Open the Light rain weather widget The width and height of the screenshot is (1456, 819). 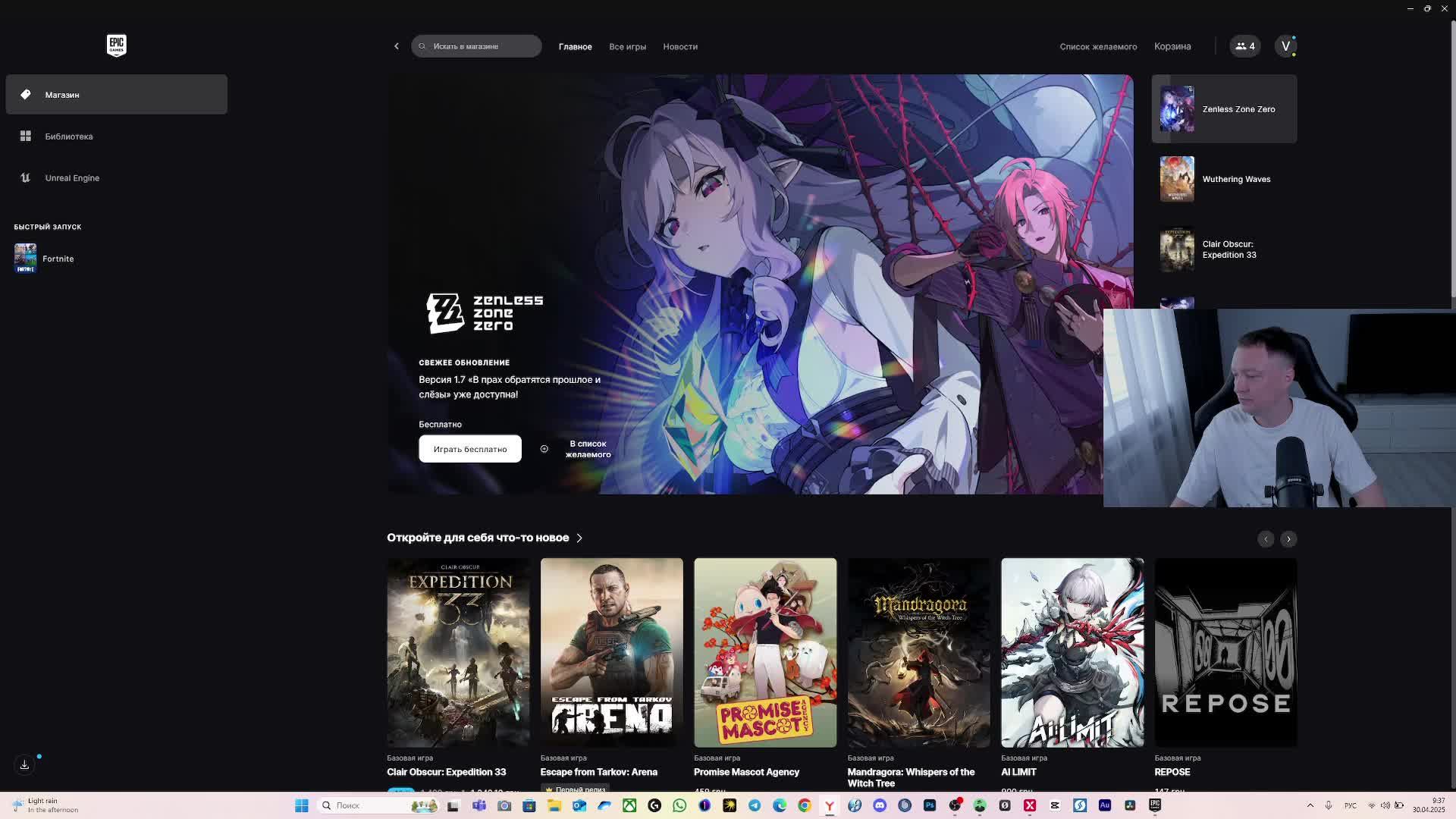coord(47,805)
